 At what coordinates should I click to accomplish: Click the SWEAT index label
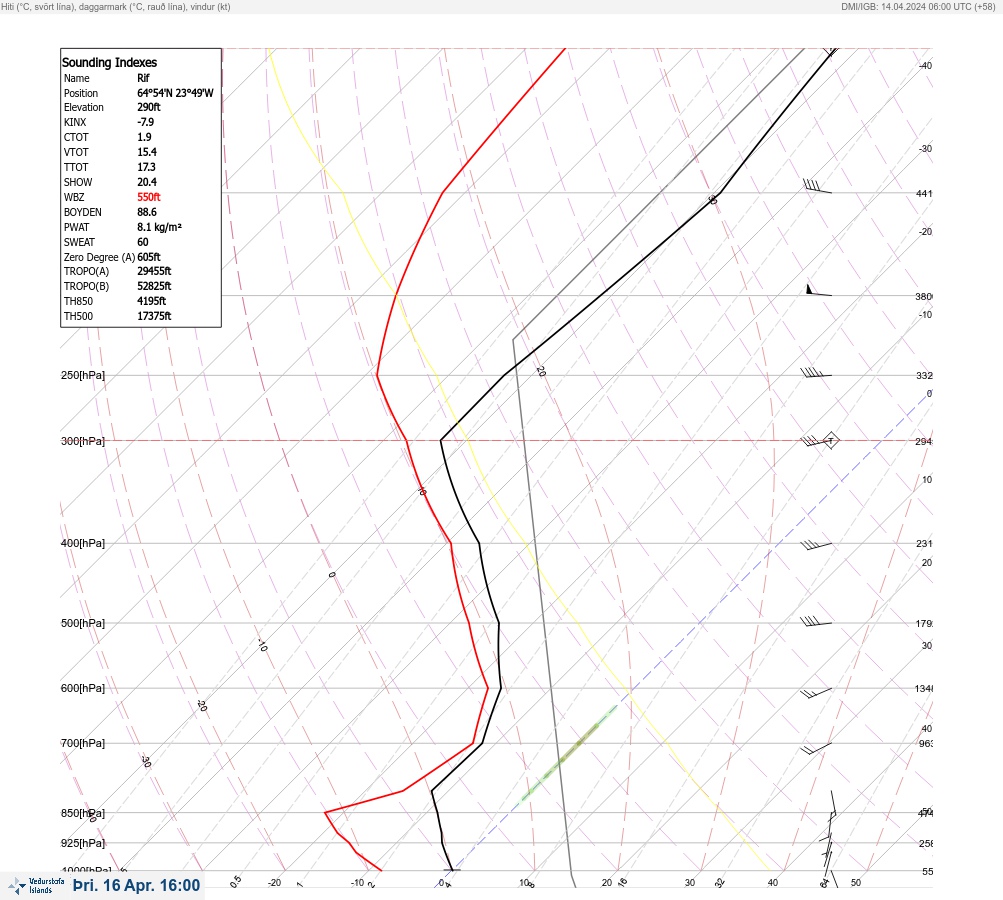79,242
